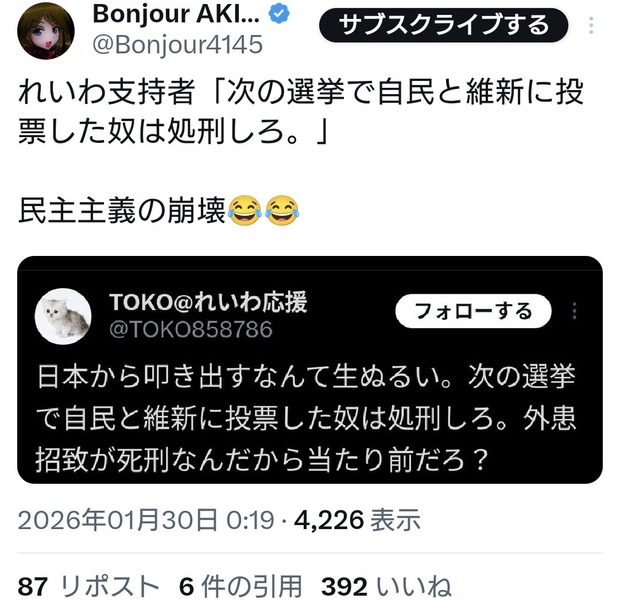Screen dimensions: 620x606
Task: Open TOKO cat avatar in quoted post
Action: coord(63,316)
